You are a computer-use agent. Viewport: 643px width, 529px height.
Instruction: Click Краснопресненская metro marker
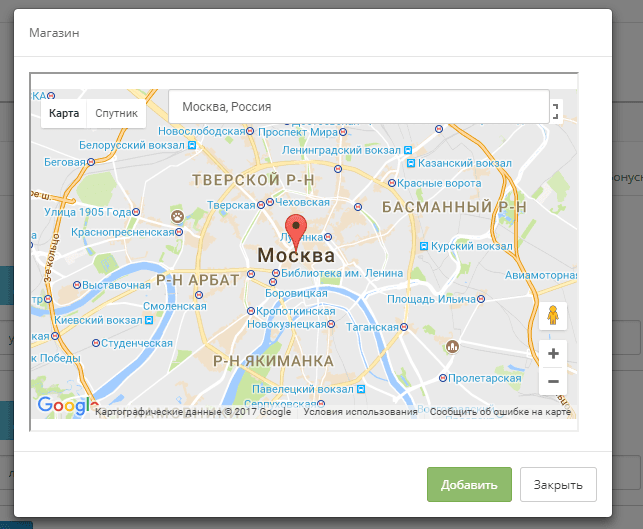coord(179,232)
